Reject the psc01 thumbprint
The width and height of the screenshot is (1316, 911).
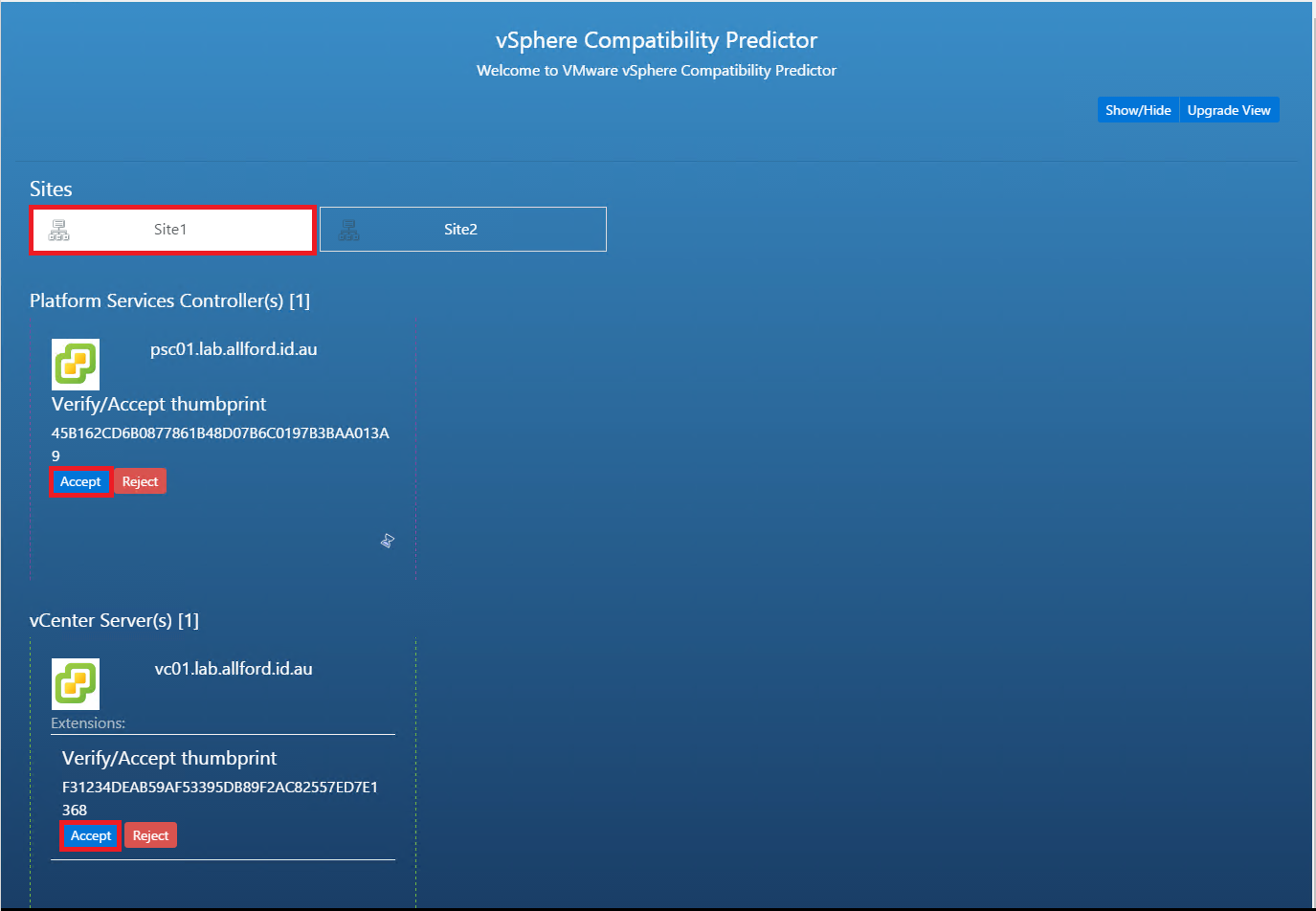140,481
